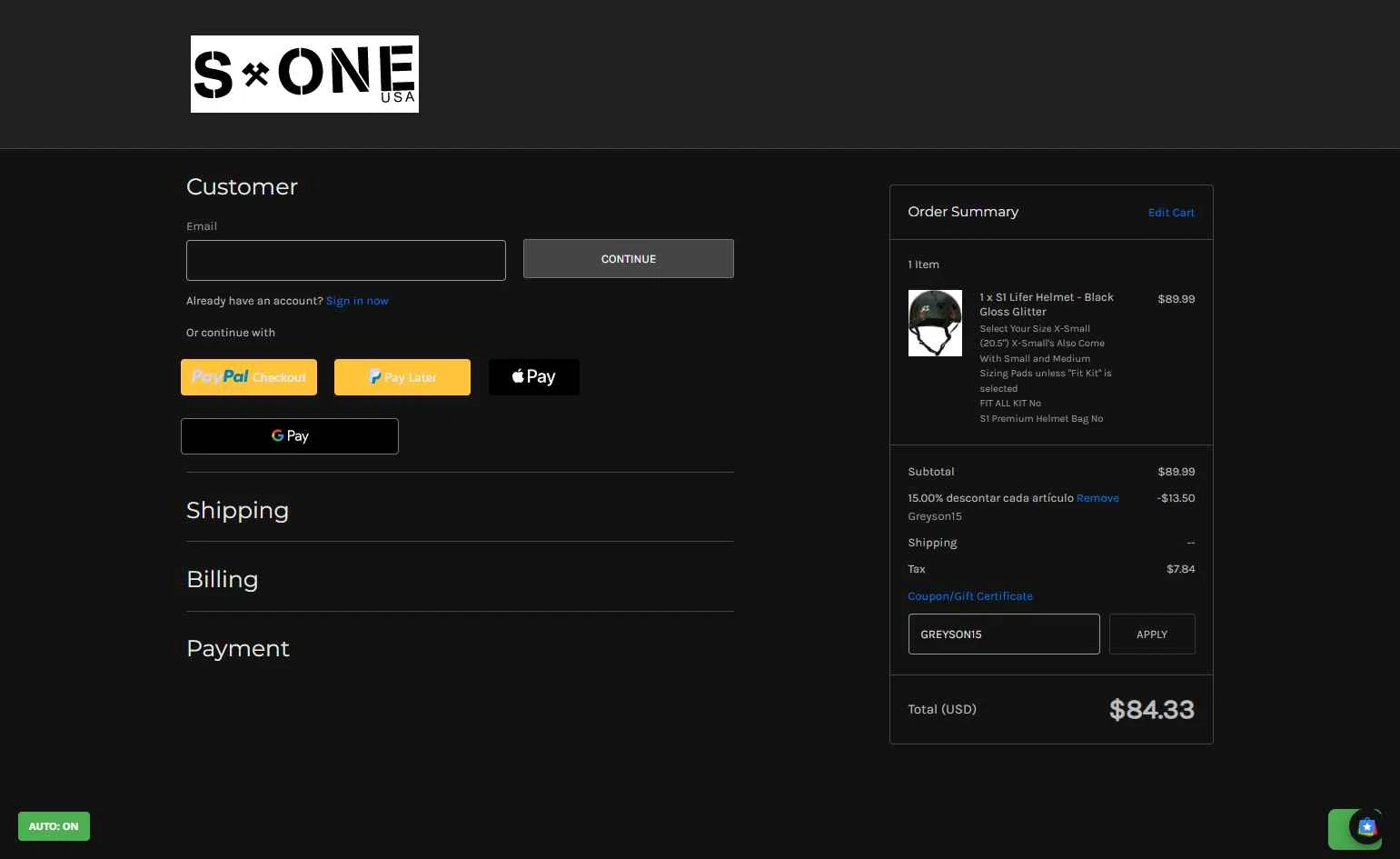Viewport: 1400px width, 859px height.
Task: Remove the Greyson15 discount coupon
Action: click(1097, 498)
